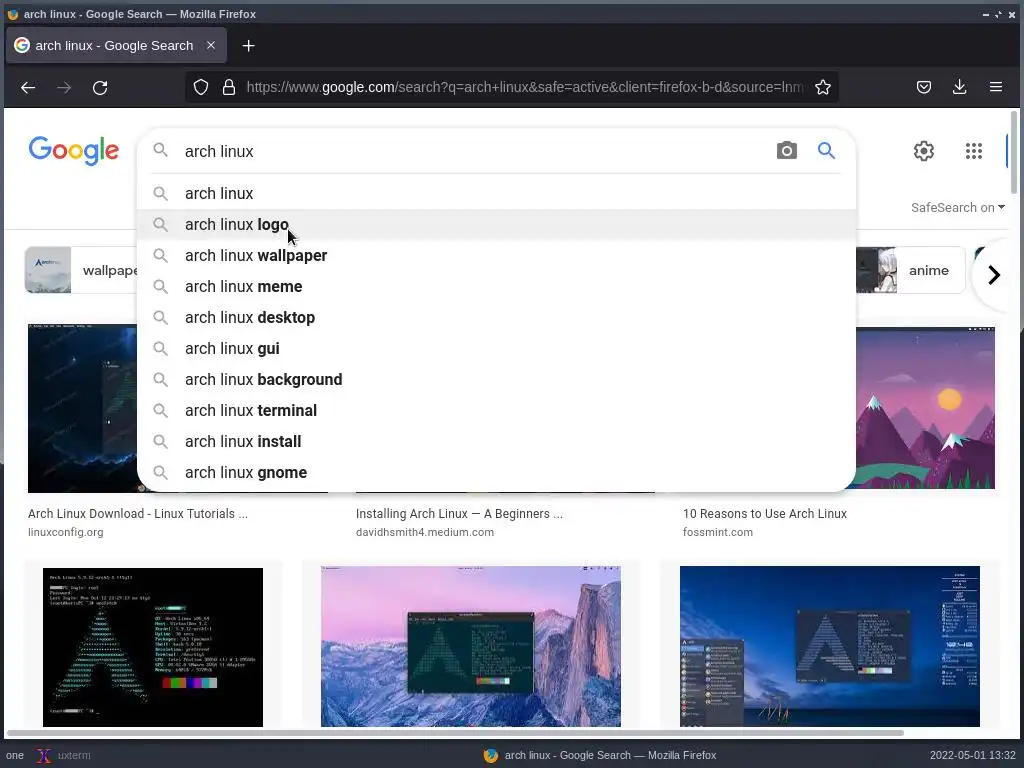Pick suggestion 'arch linux background'
The height and width of the screenshot is (768, 1024).
(x=496, y=379)
